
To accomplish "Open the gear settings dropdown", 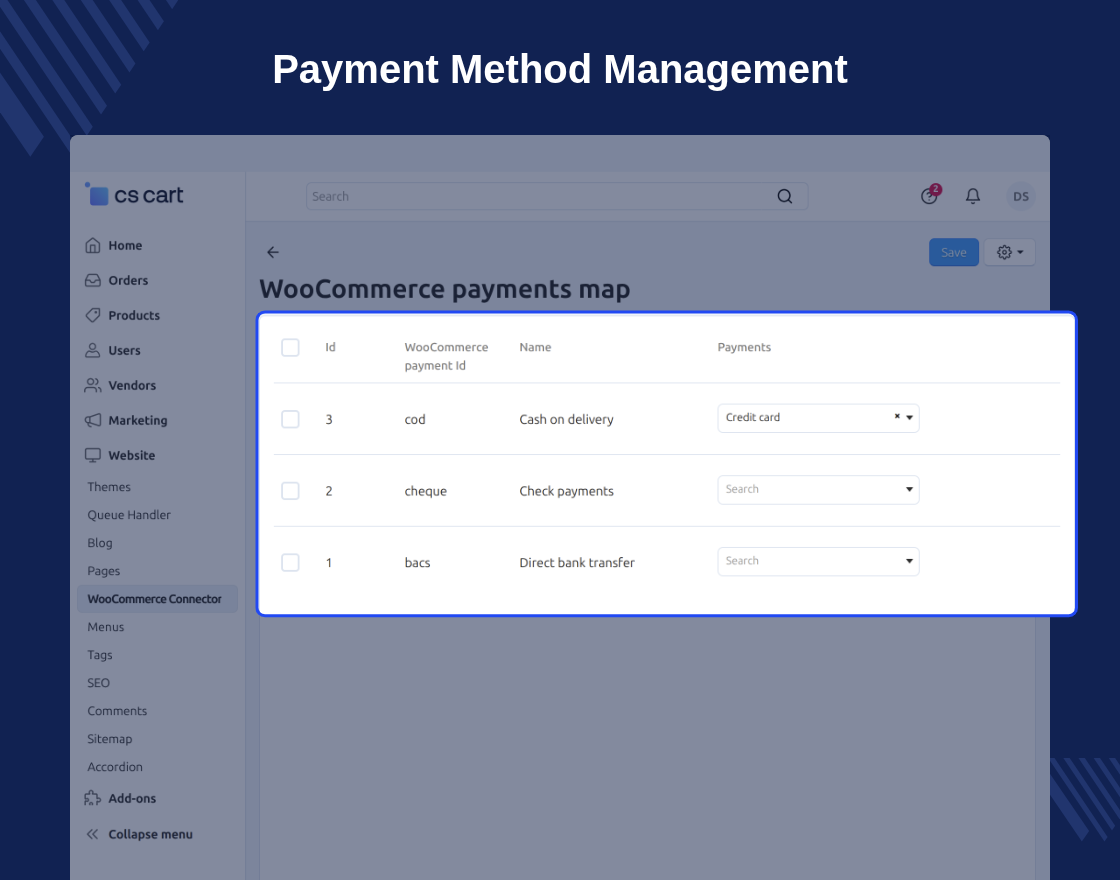I will pyautogui.click(x=1009, y=252).
